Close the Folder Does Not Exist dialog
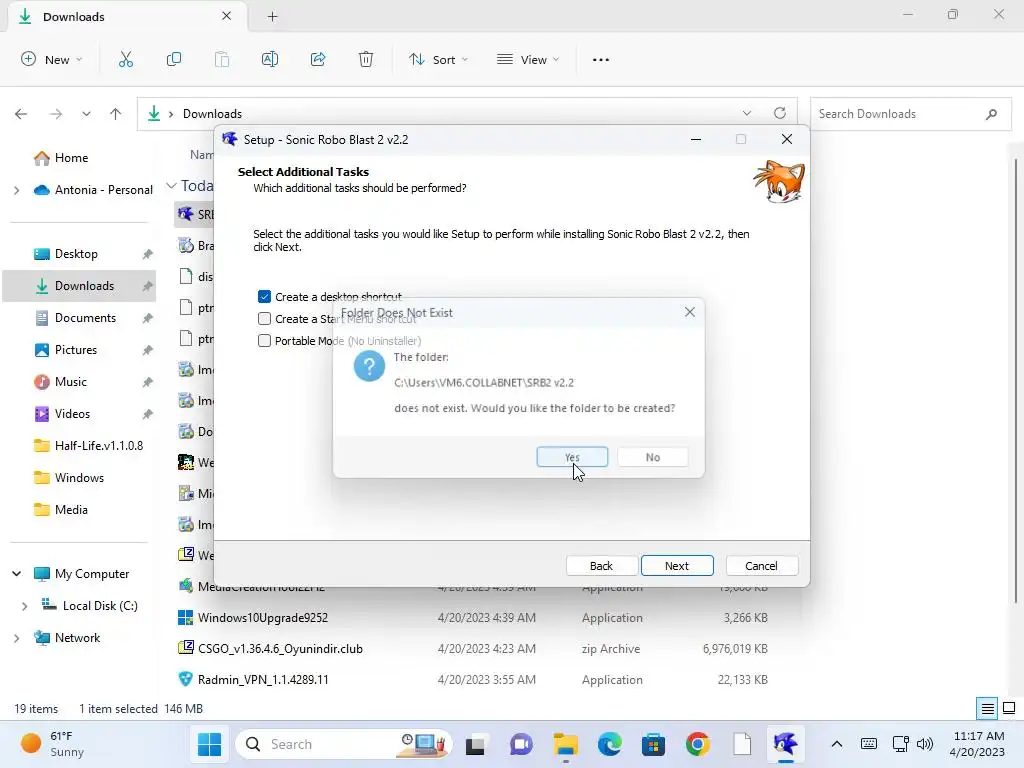 [x=690, y=312]
